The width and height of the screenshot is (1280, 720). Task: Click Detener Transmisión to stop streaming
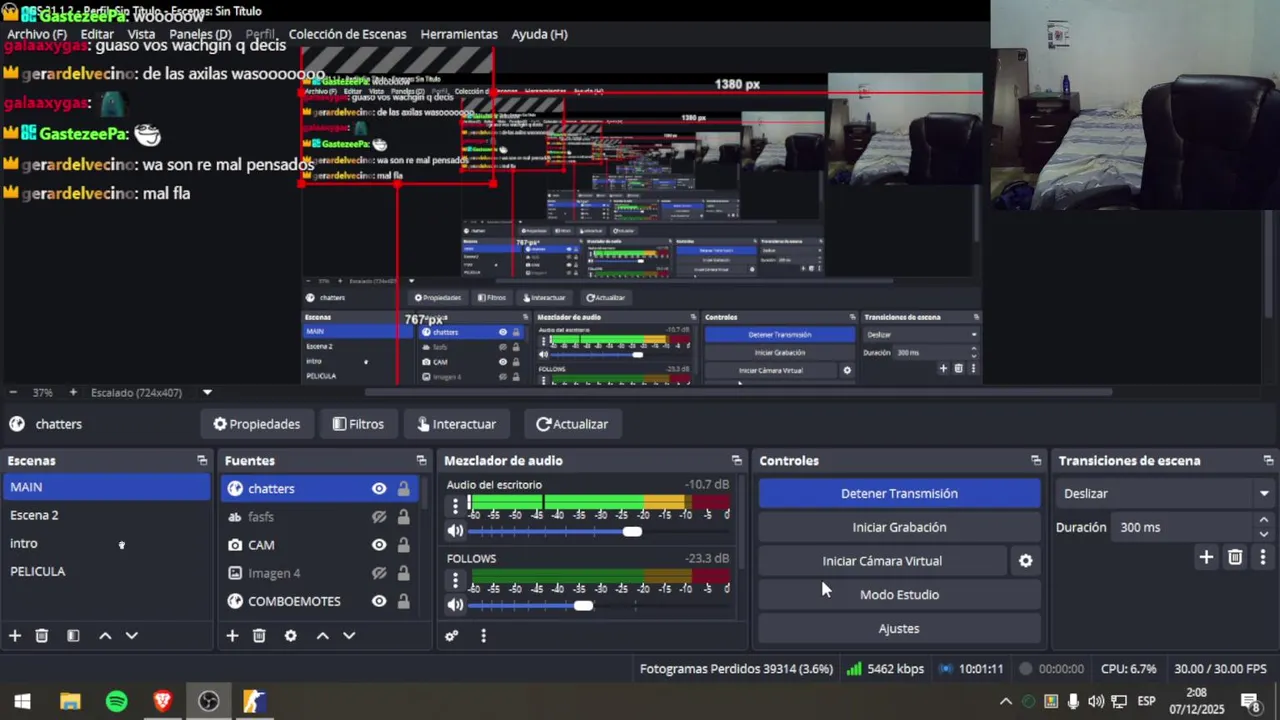click(x=899, y=493)
